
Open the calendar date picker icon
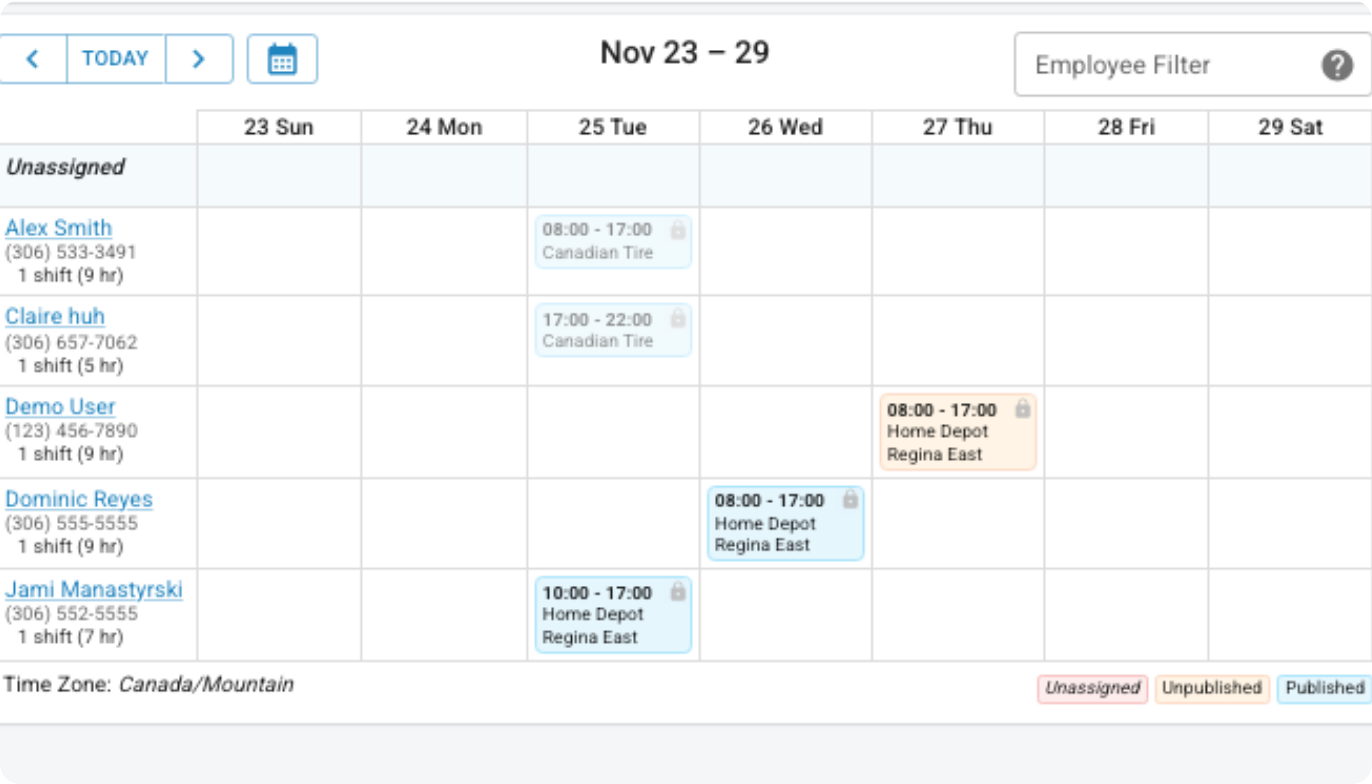282,59
